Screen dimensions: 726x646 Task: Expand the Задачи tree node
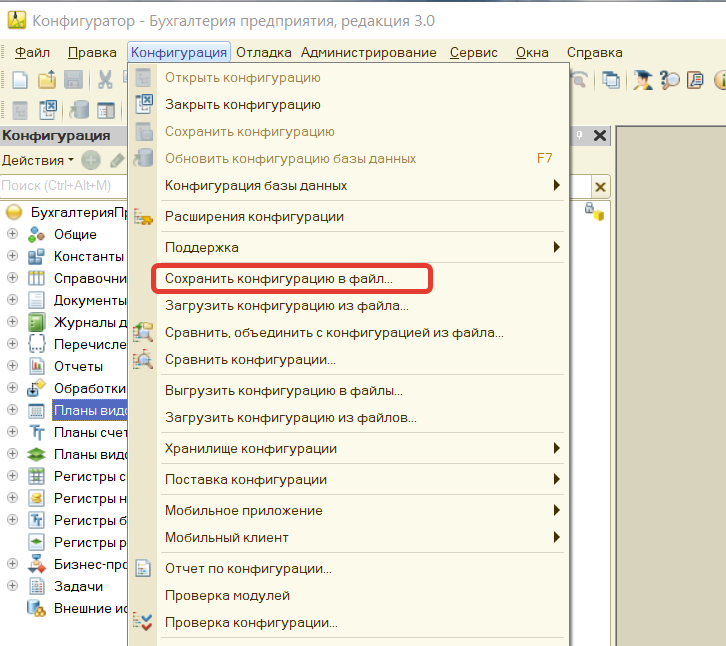click(12, 586)
